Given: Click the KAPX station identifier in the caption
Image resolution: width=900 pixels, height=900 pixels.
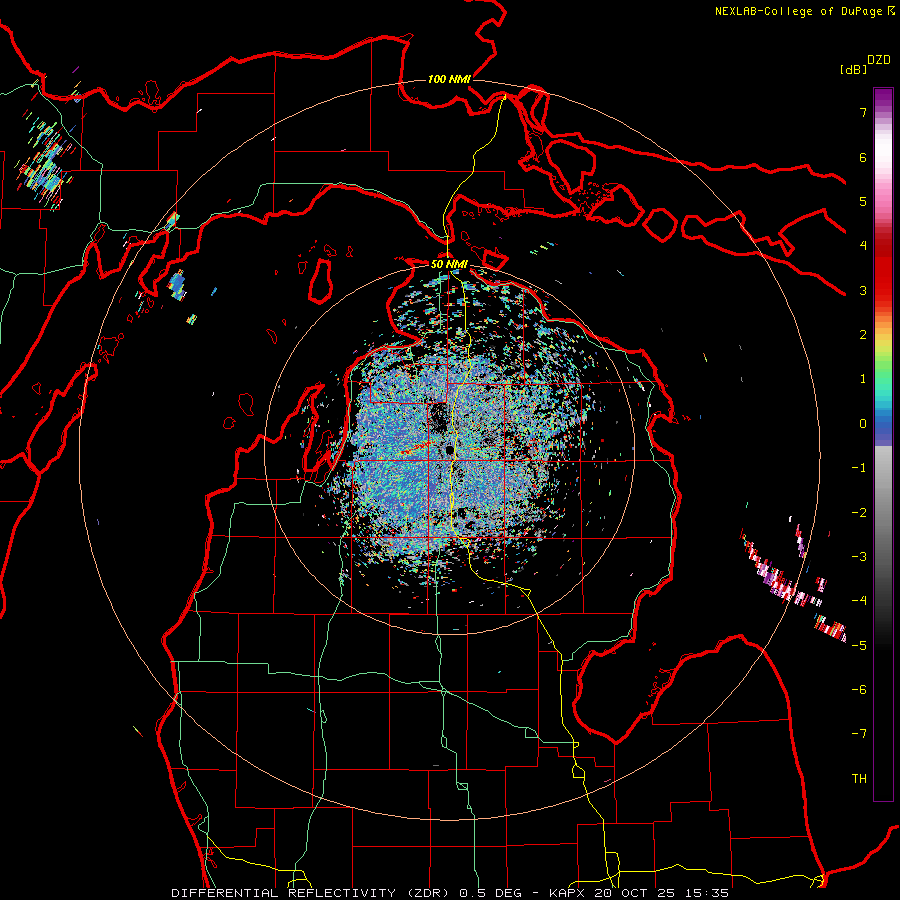Looking at the screenshot, I should tap(570, 893).
